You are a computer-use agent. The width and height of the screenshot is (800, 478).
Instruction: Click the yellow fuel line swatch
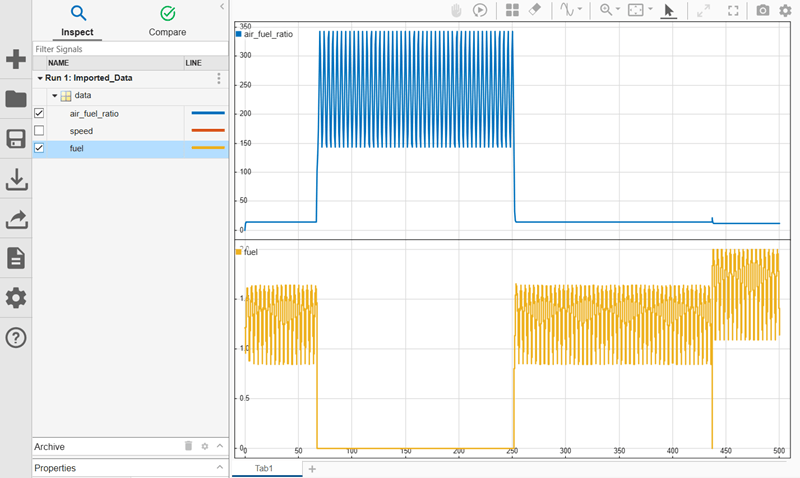[x=208, y=148]
